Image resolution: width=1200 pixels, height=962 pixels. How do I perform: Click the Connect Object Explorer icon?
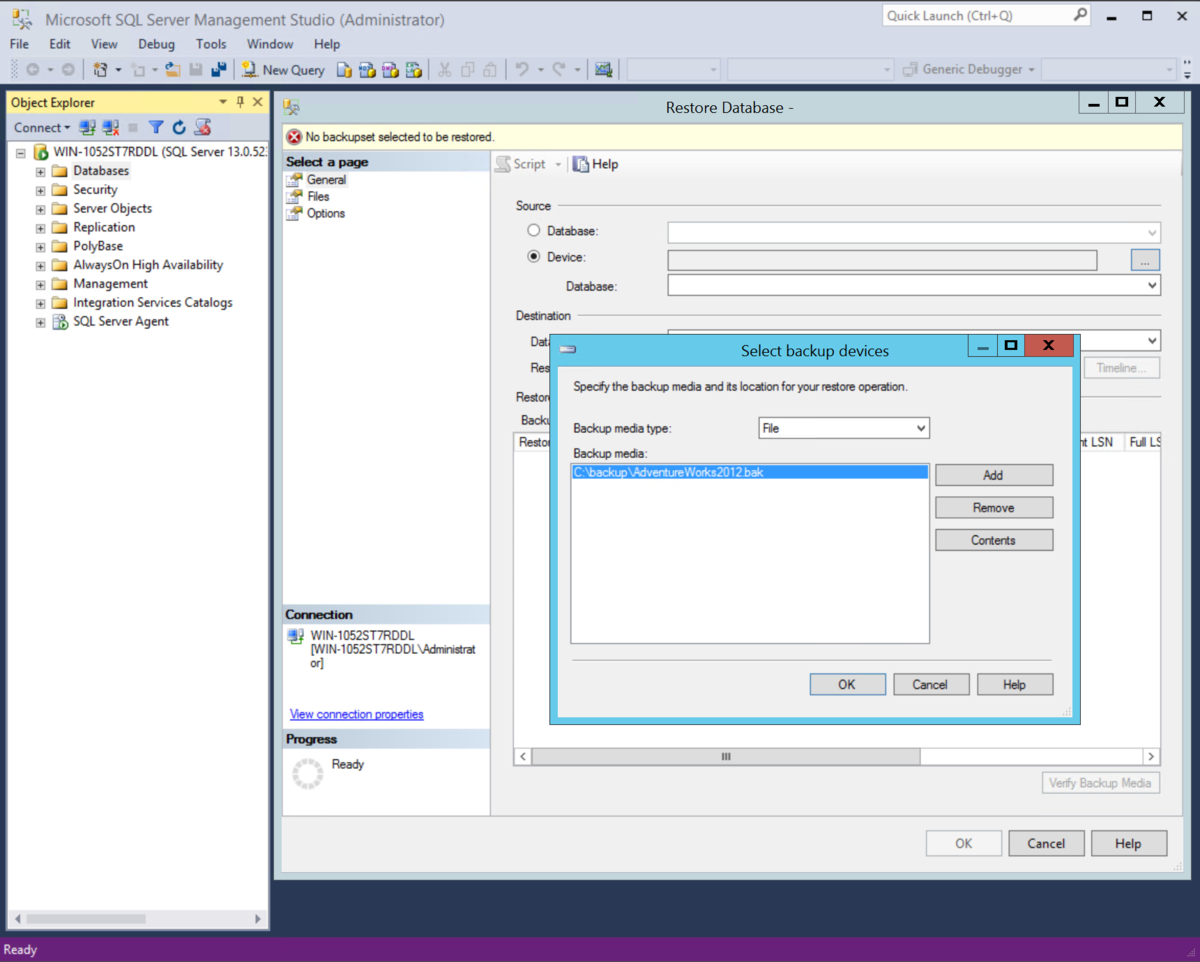click(87, 127)
